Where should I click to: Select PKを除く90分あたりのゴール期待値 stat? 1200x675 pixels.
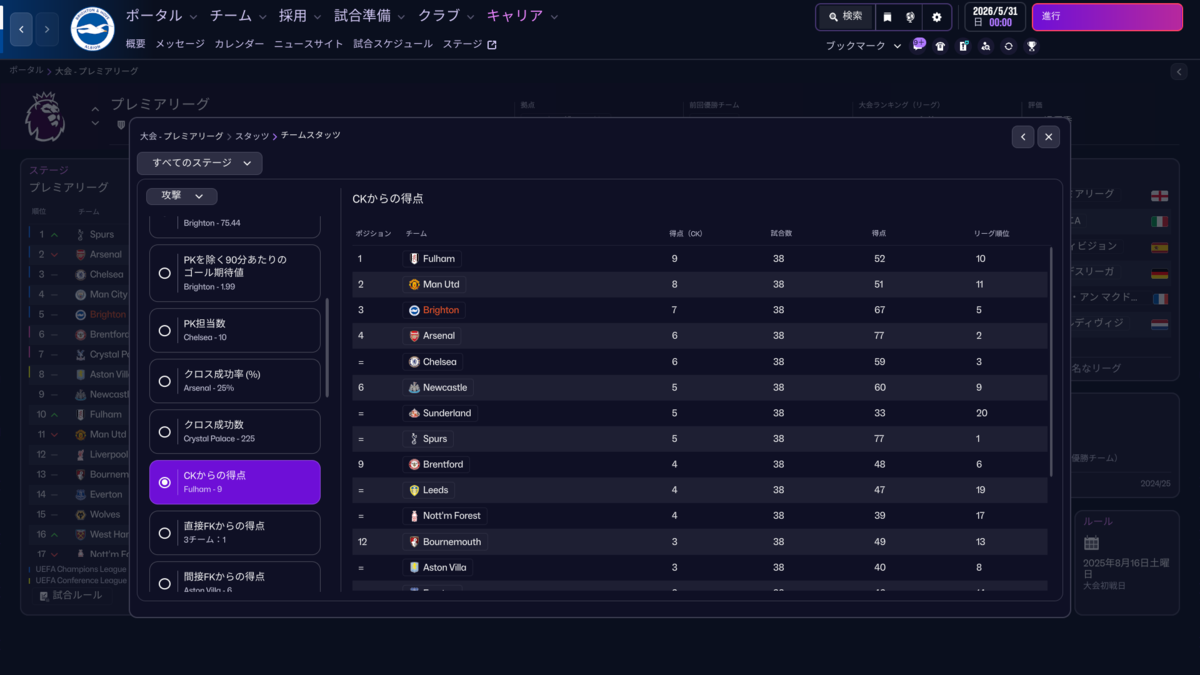click(235, 273)
